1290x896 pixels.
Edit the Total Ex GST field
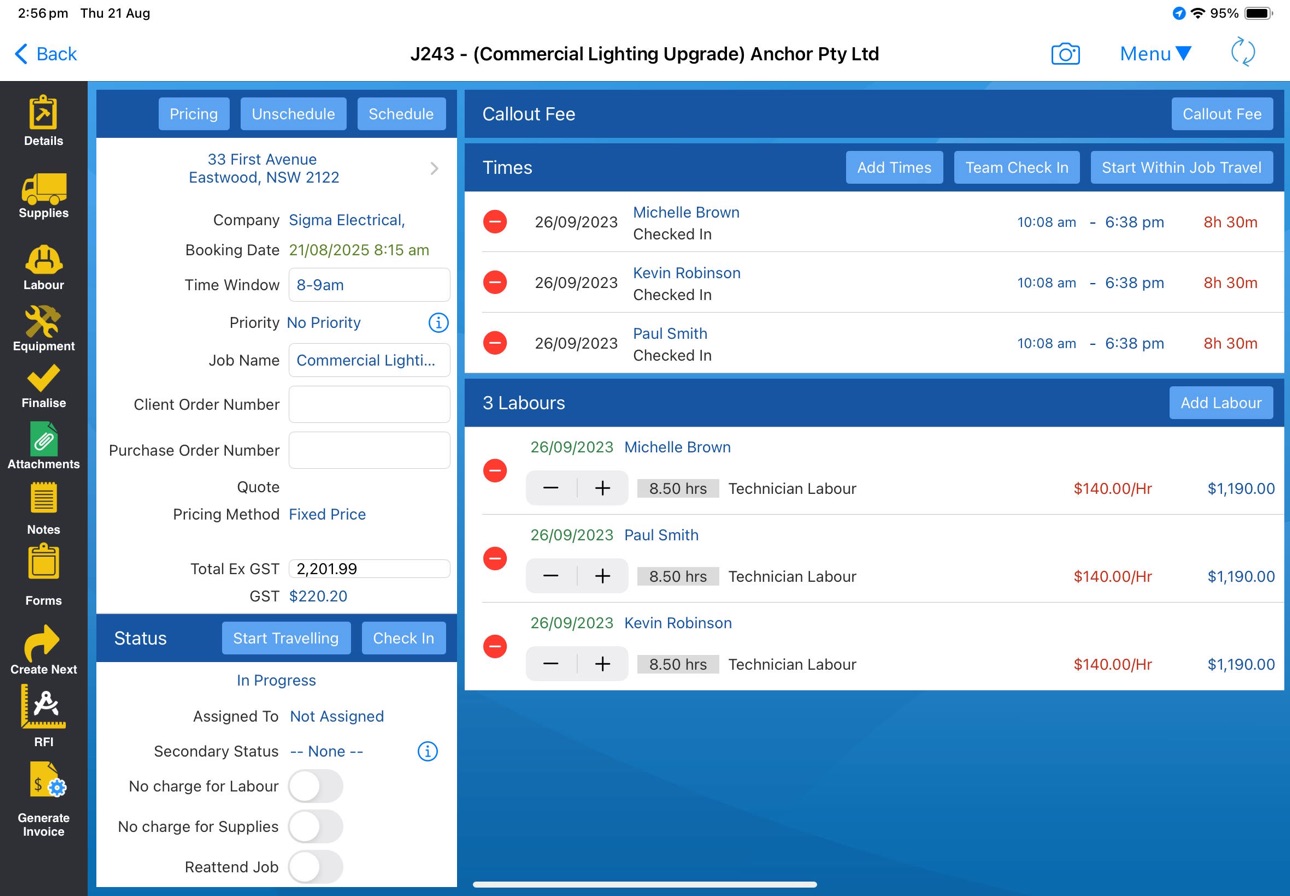pyautogui.click(x=369, y=568)
